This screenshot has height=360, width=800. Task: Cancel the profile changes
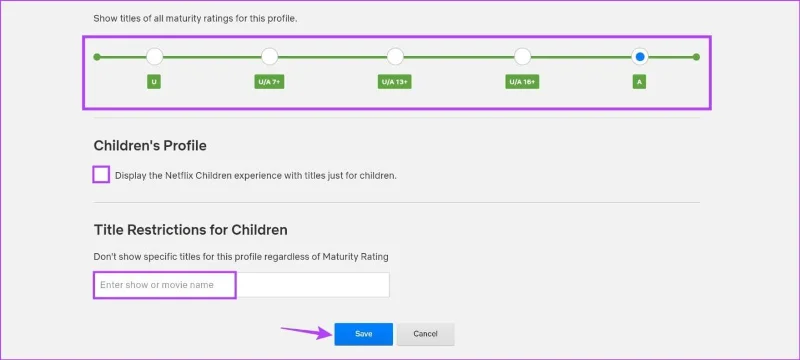(x=426, y=334)
